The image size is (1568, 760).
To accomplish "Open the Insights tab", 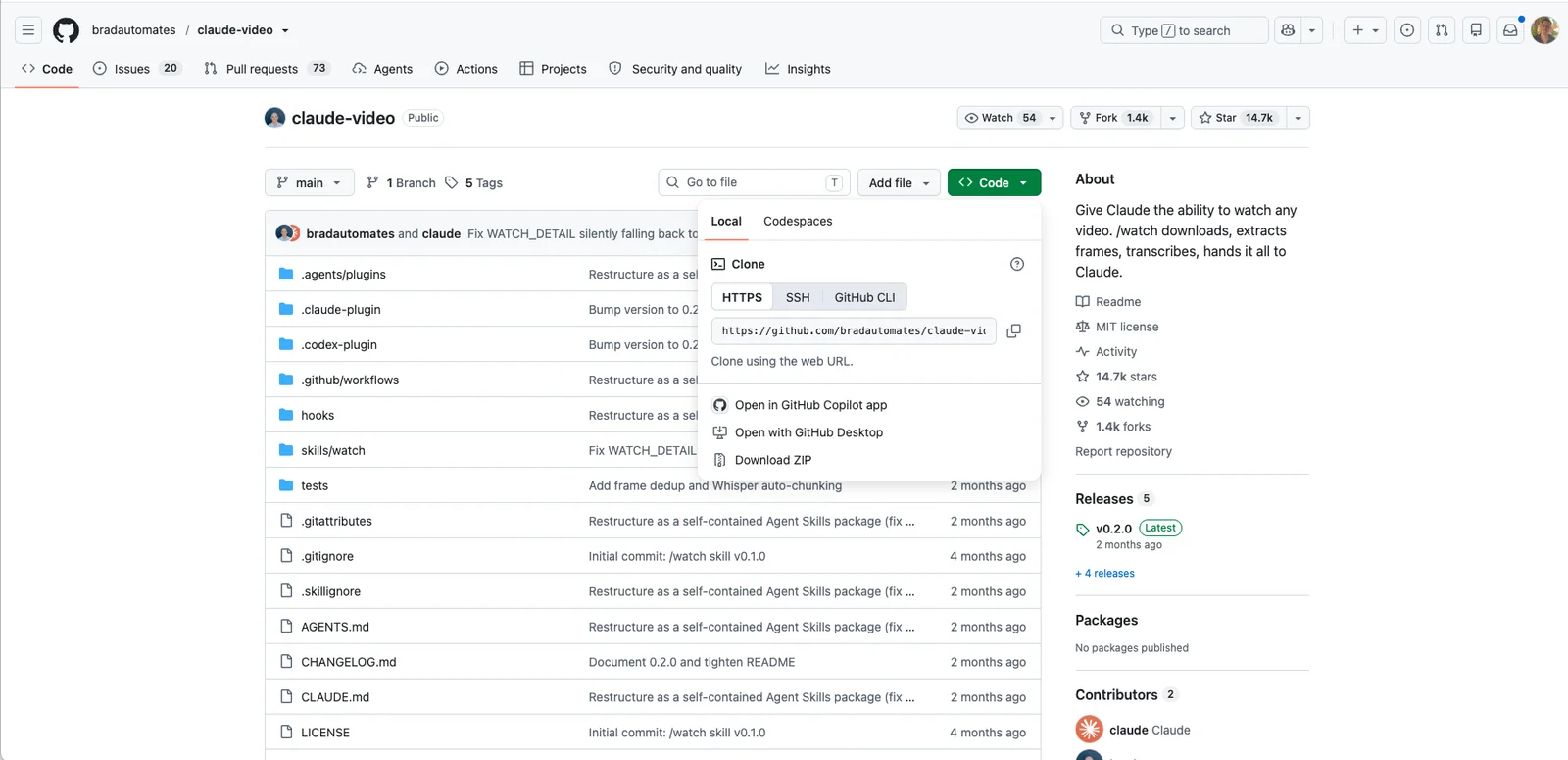I will tap(798, 69).
